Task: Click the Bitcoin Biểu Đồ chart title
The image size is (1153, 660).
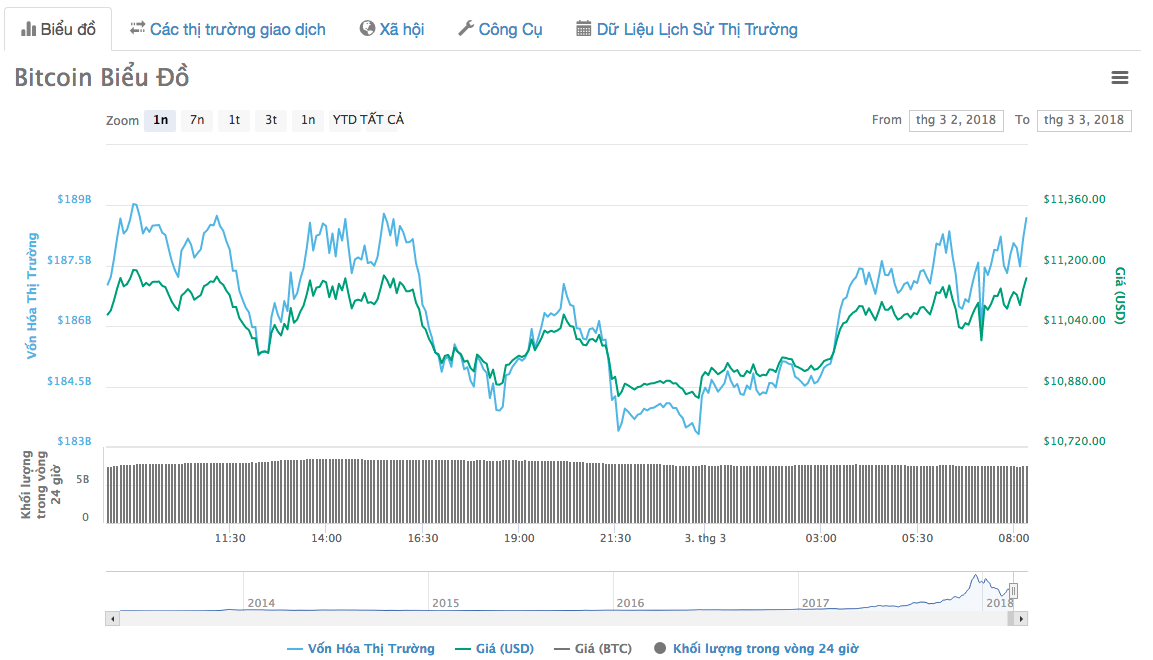Action: point(101,77)
